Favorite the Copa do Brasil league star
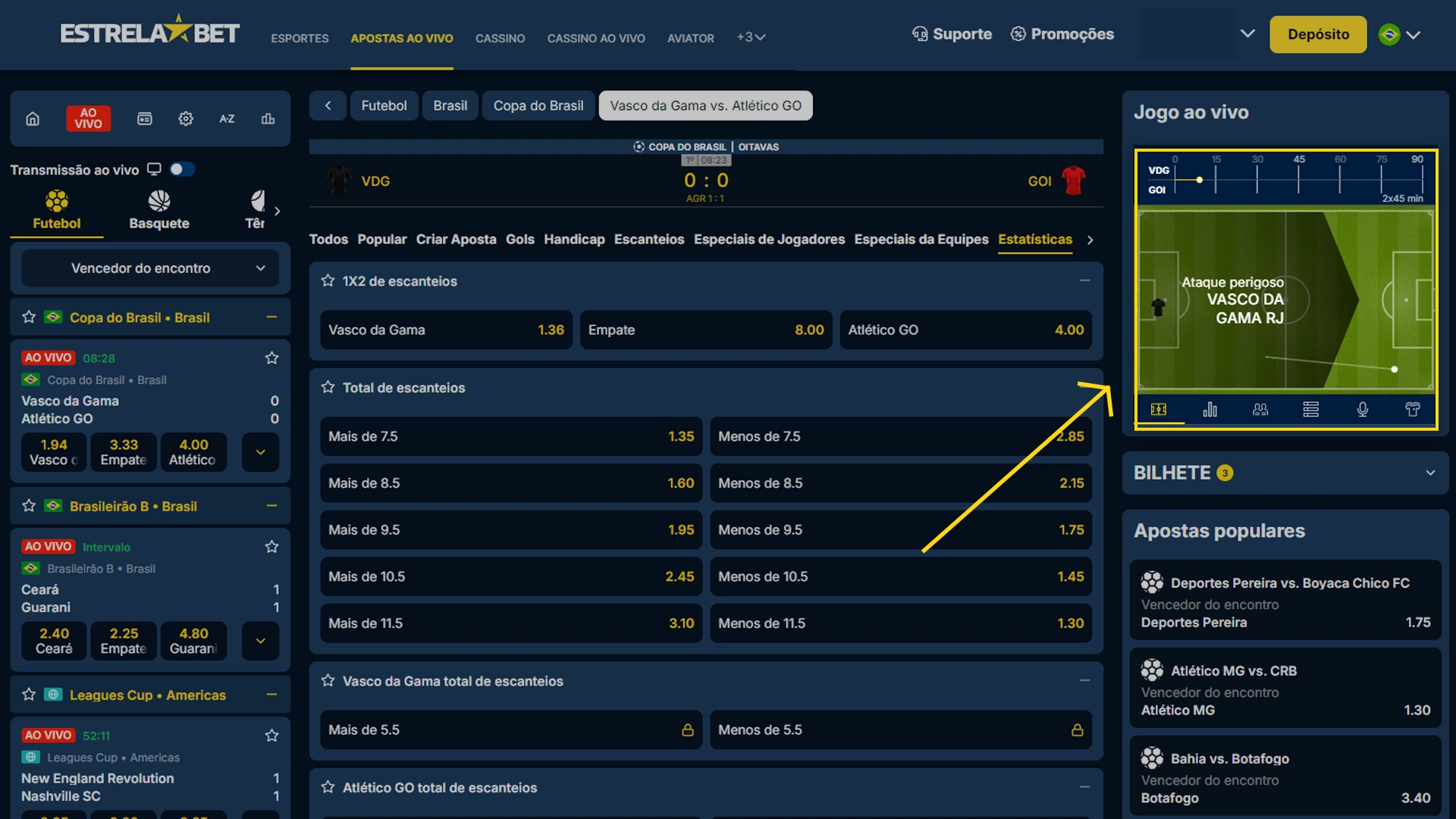 tap(29, 317)
